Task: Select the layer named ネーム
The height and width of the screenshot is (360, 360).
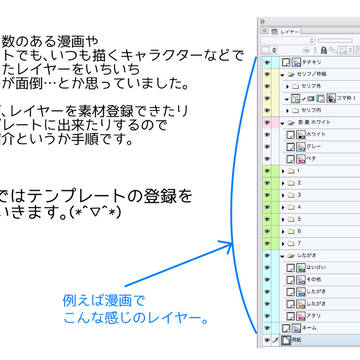Action: click(309, 327)
